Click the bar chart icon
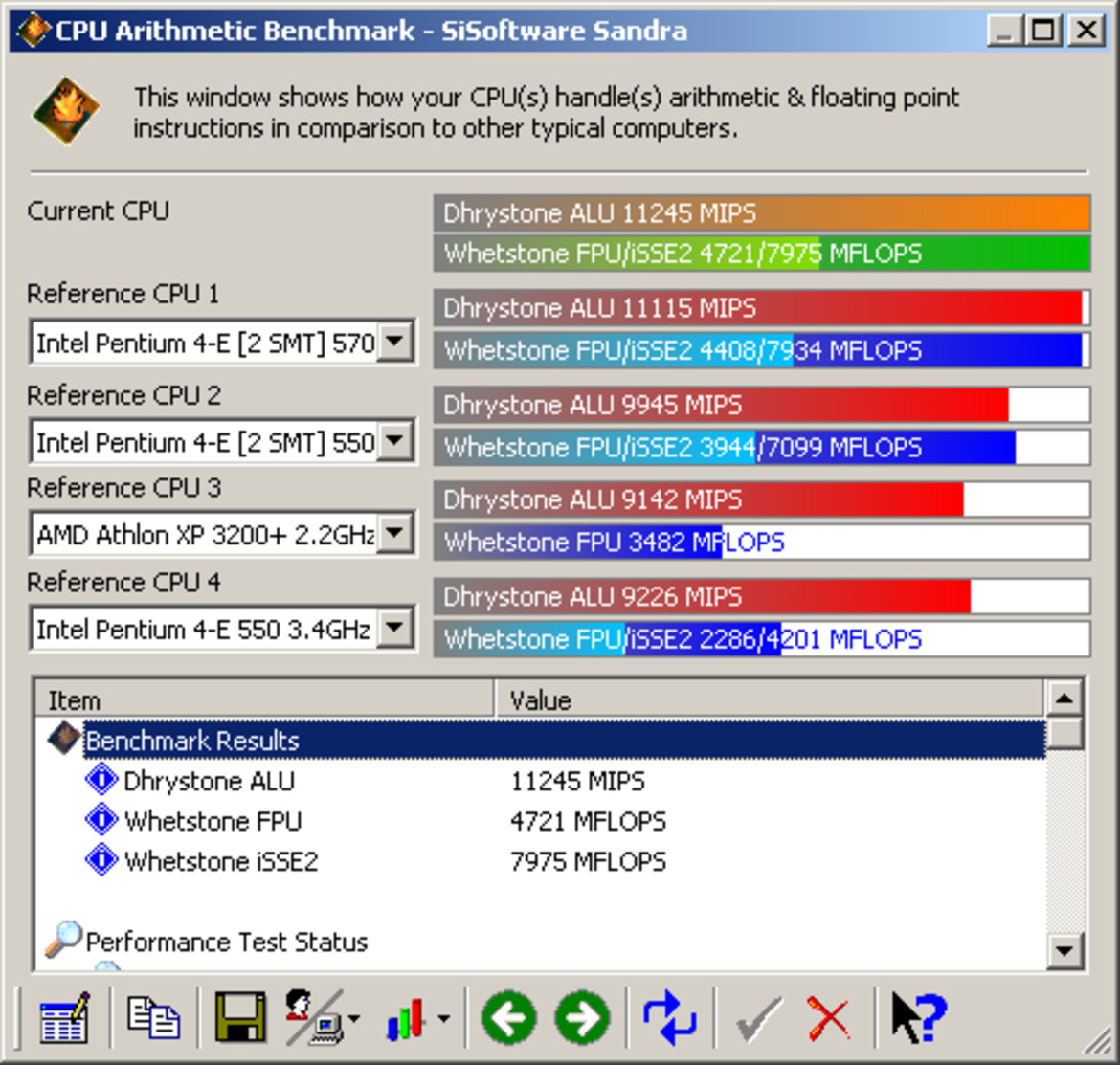The height and width of the screenshot is (1065, 1120). point(407,1018)
